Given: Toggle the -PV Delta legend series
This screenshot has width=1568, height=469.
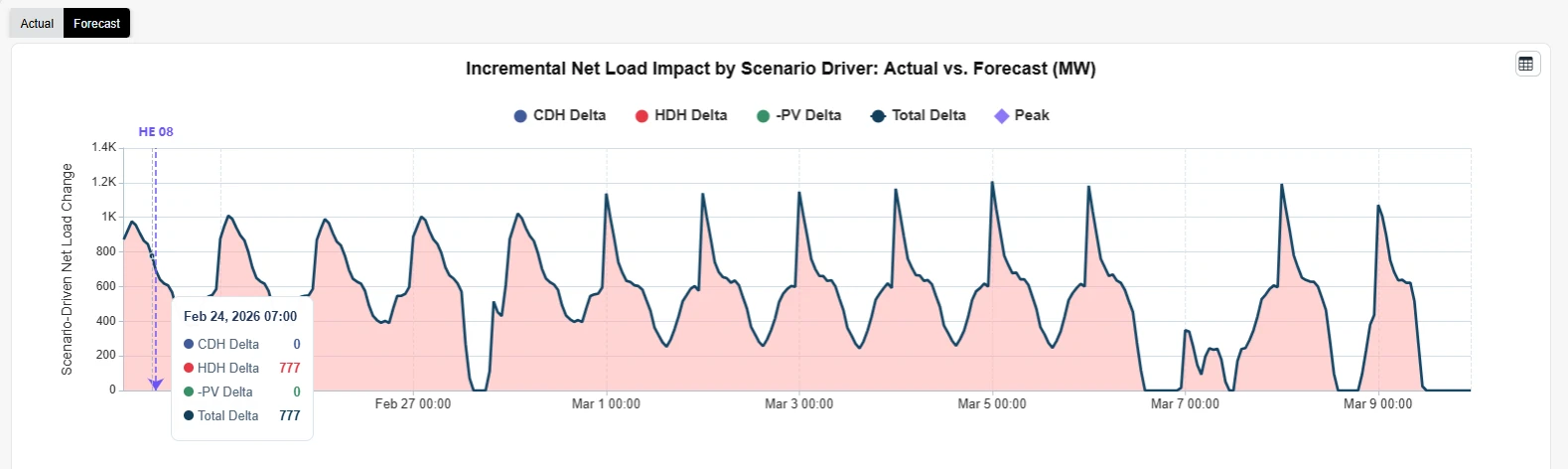Looking at the screenshot, I should tap(798, 115).
